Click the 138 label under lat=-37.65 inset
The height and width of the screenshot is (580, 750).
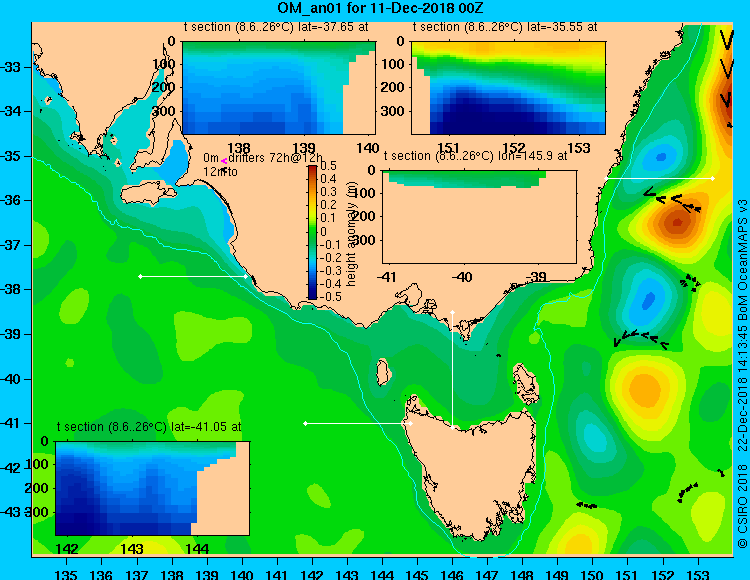(x=239, y=148)
